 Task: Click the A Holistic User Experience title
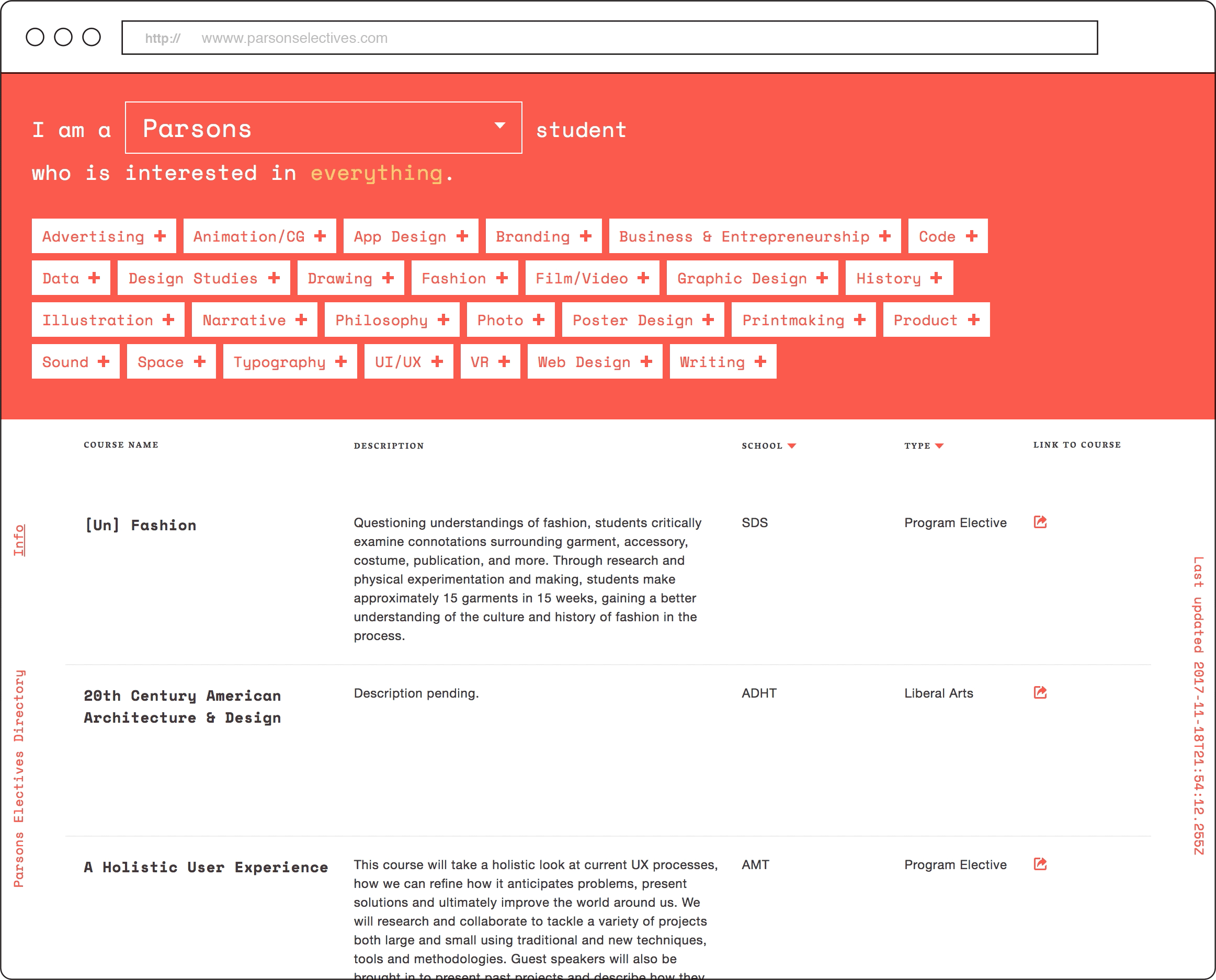coord(206,867)
